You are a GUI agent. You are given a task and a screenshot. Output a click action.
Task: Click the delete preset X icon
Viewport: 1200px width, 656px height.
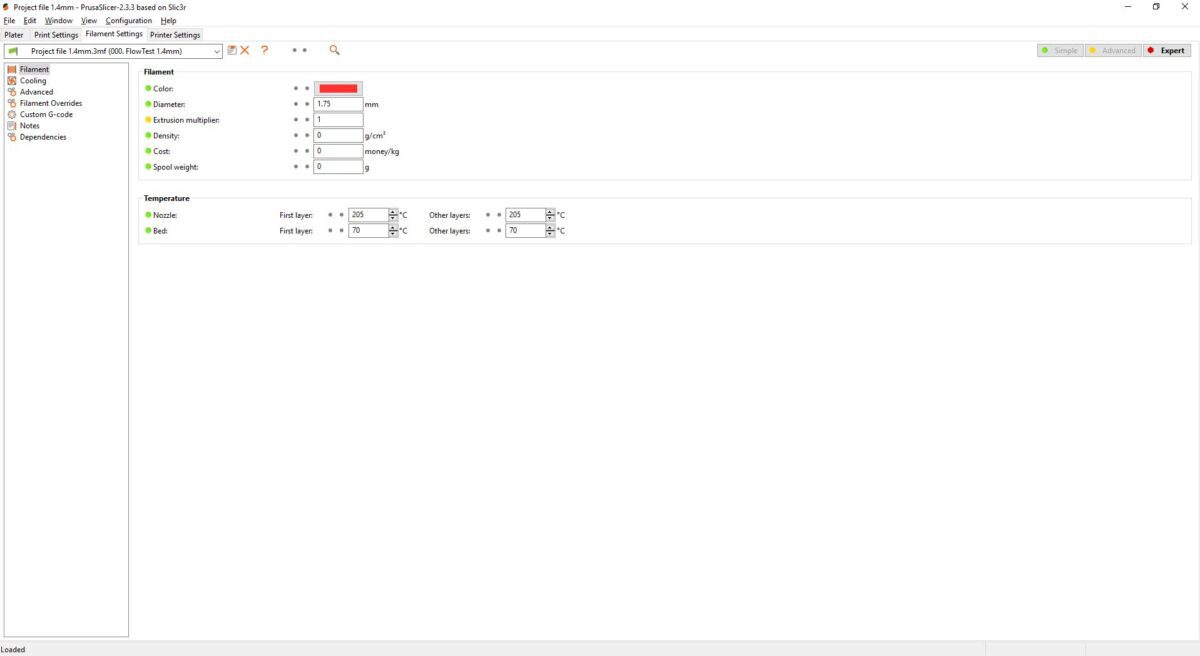point(244,50)
